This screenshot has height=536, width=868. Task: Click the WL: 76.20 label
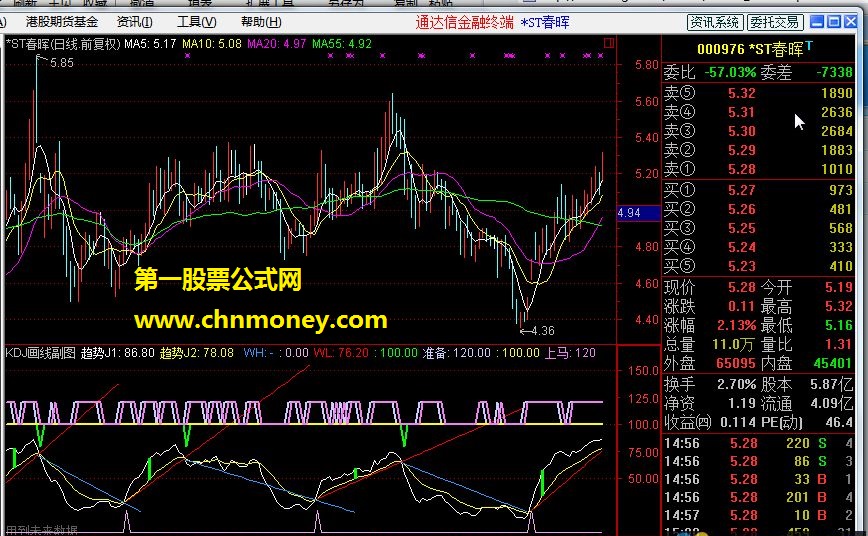(x=341, y=353)
